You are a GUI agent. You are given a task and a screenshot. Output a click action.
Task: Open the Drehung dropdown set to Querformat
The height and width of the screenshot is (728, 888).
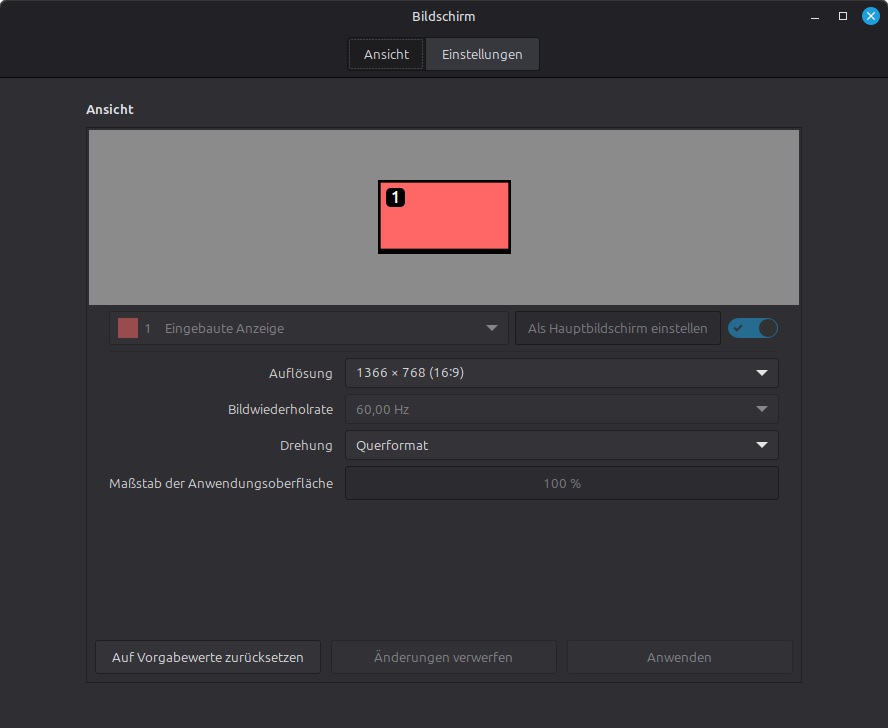click(561, 445)
